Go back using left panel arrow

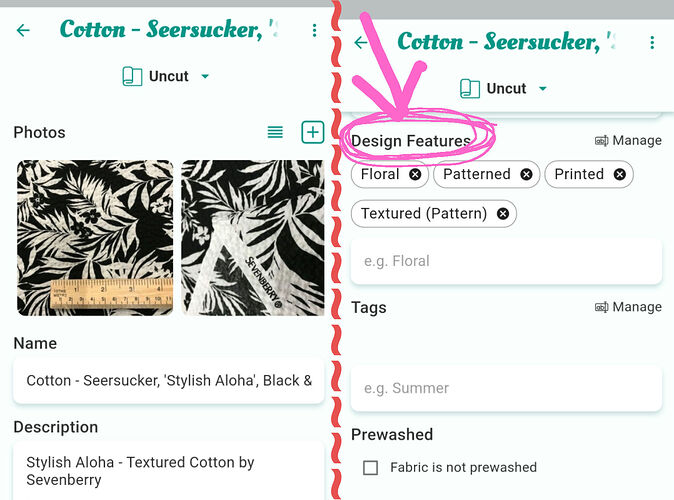tap(23, 30)
